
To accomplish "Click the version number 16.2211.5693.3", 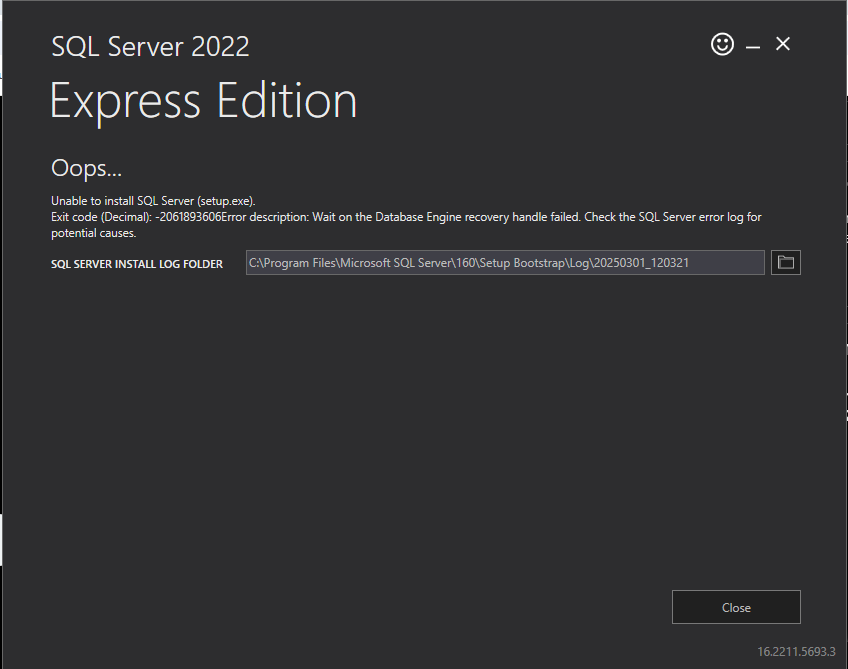I will coord(796,652).
